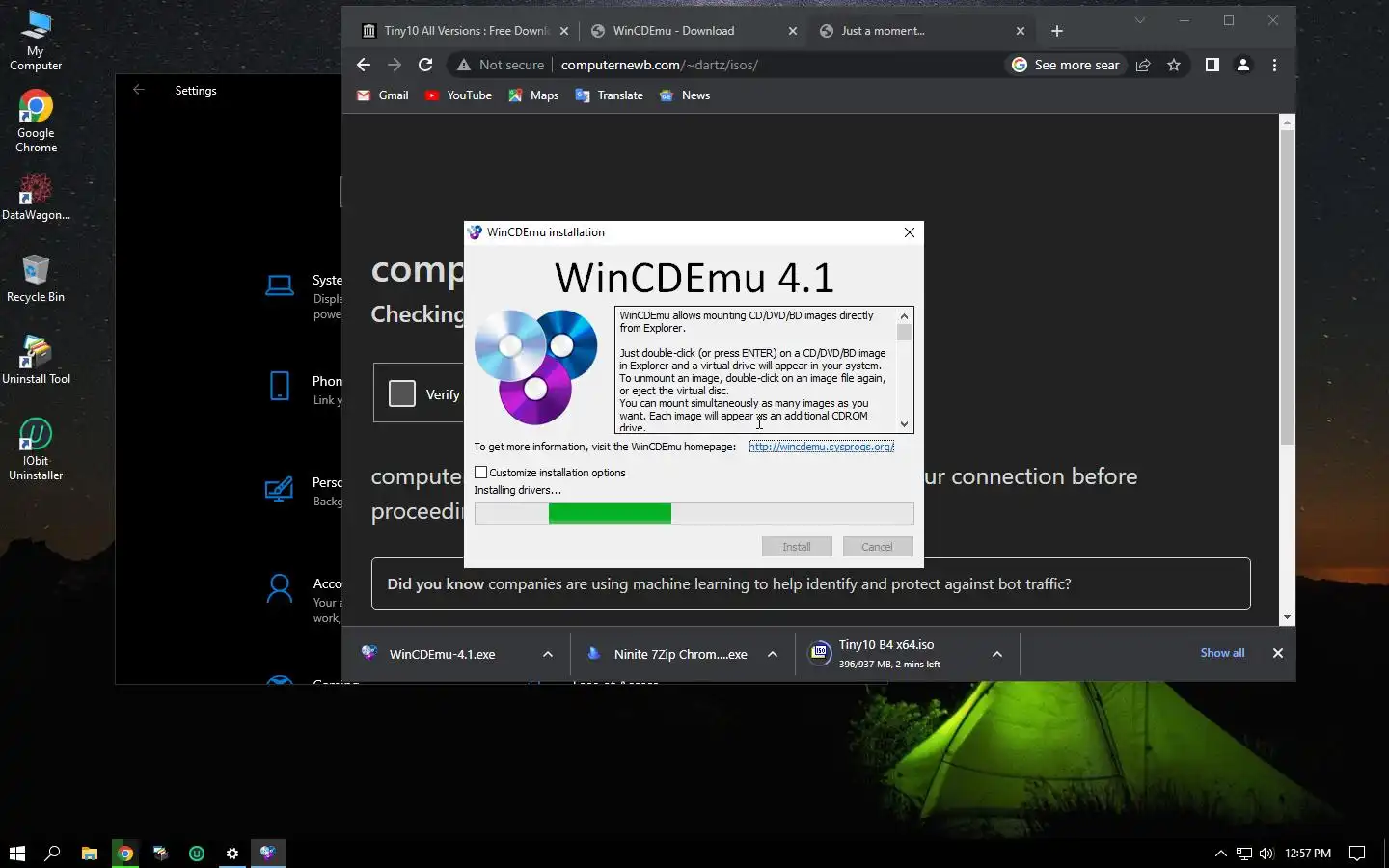The width and height of the screenshot is (1389, 868).
Task: Click the WinCDEmu description scrollbar thumb
Action: pyautogui.click(x=904, y=333)
